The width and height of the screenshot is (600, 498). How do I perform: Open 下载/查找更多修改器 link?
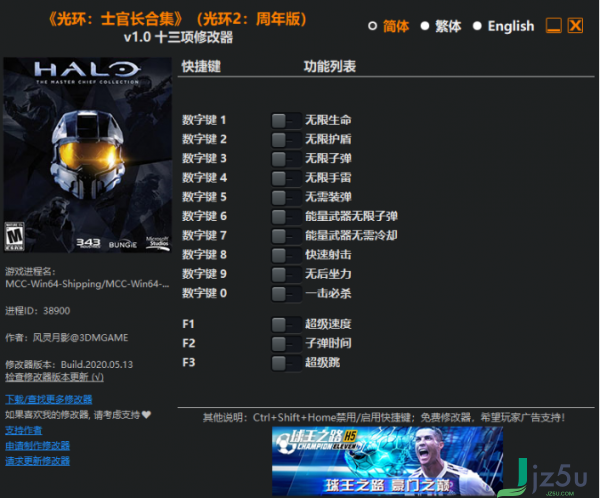49,400
